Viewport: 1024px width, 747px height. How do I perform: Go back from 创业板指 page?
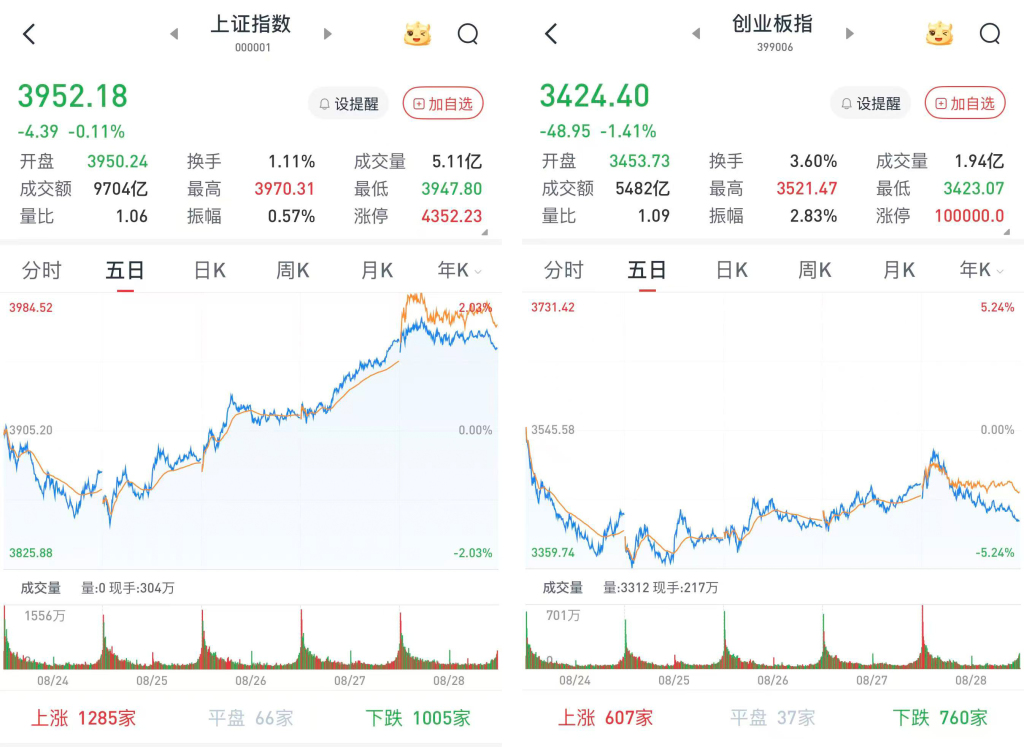551,34
